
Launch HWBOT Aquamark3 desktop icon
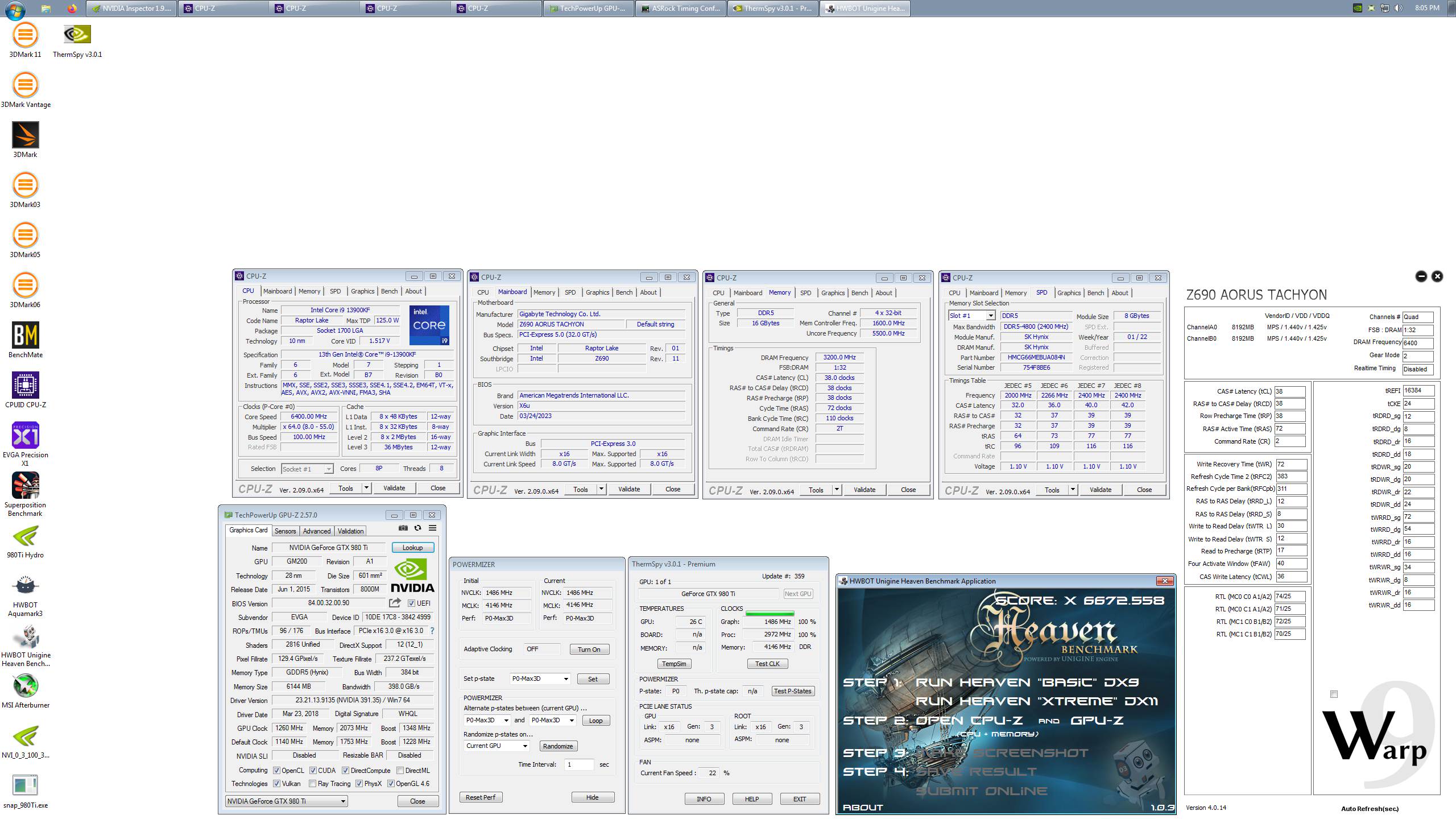[25, 595]
